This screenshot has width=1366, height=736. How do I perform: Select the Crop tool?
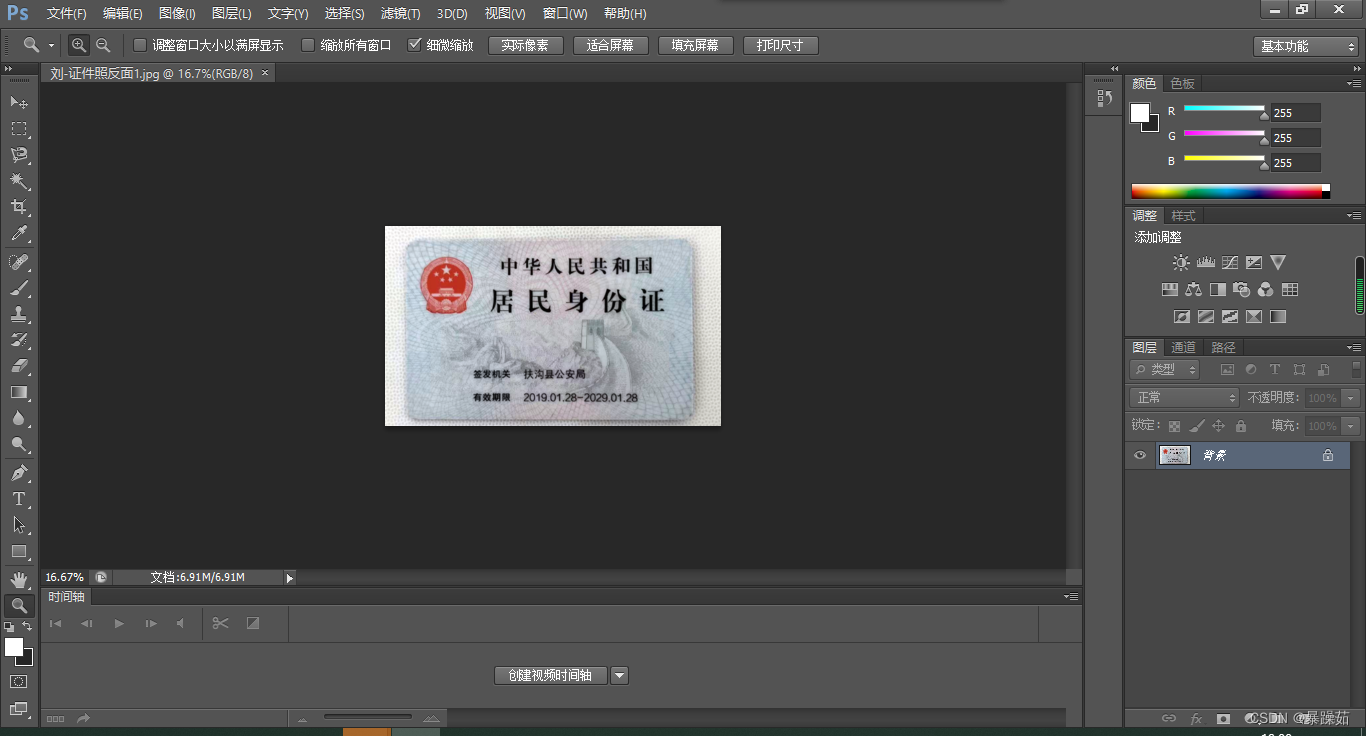point(19,207)
